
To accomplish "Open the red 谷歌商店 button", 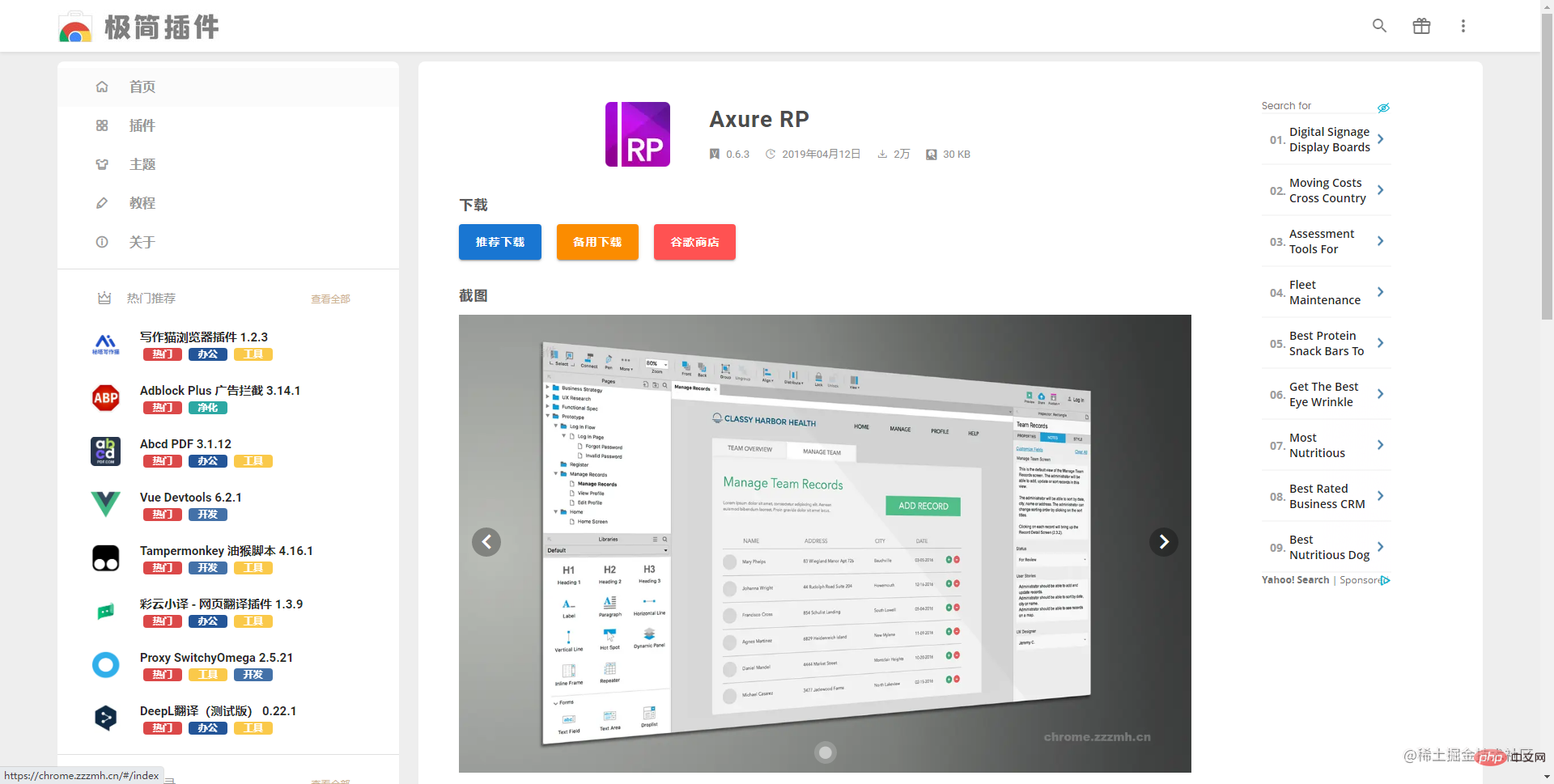I will [x=694, y=242].
